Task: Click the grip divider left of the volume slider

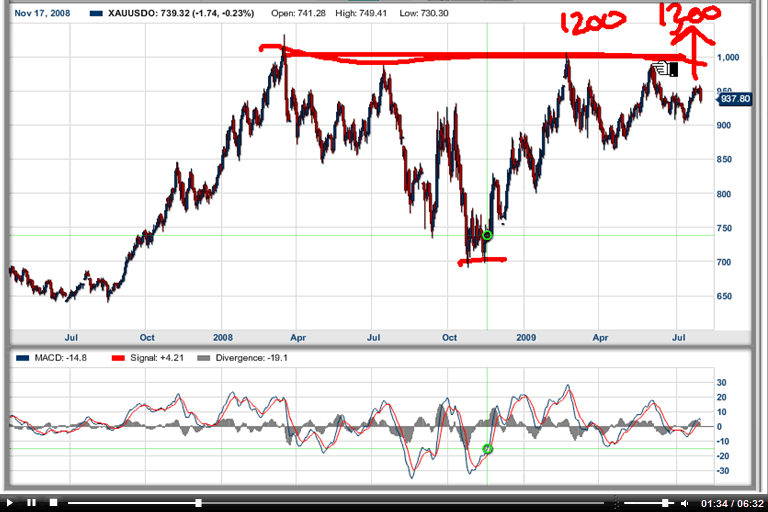Action: point(616,503)
